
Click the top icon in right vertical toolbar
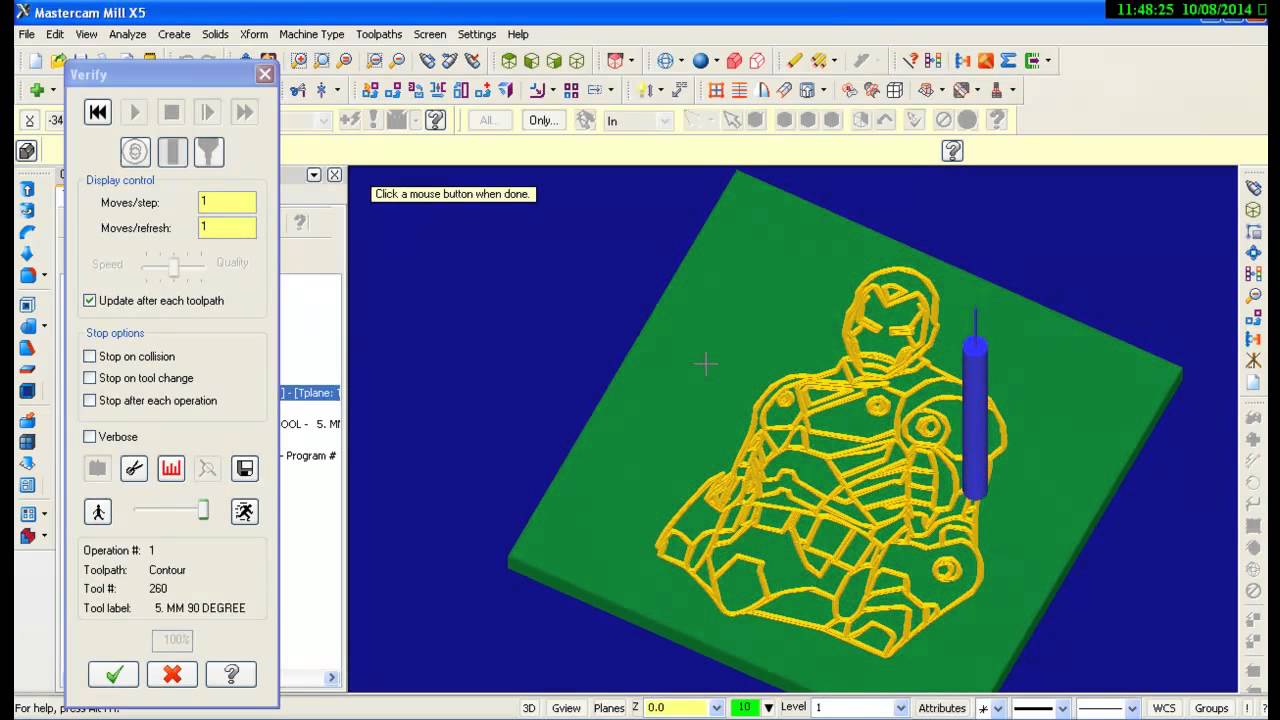pos(1253,188)
